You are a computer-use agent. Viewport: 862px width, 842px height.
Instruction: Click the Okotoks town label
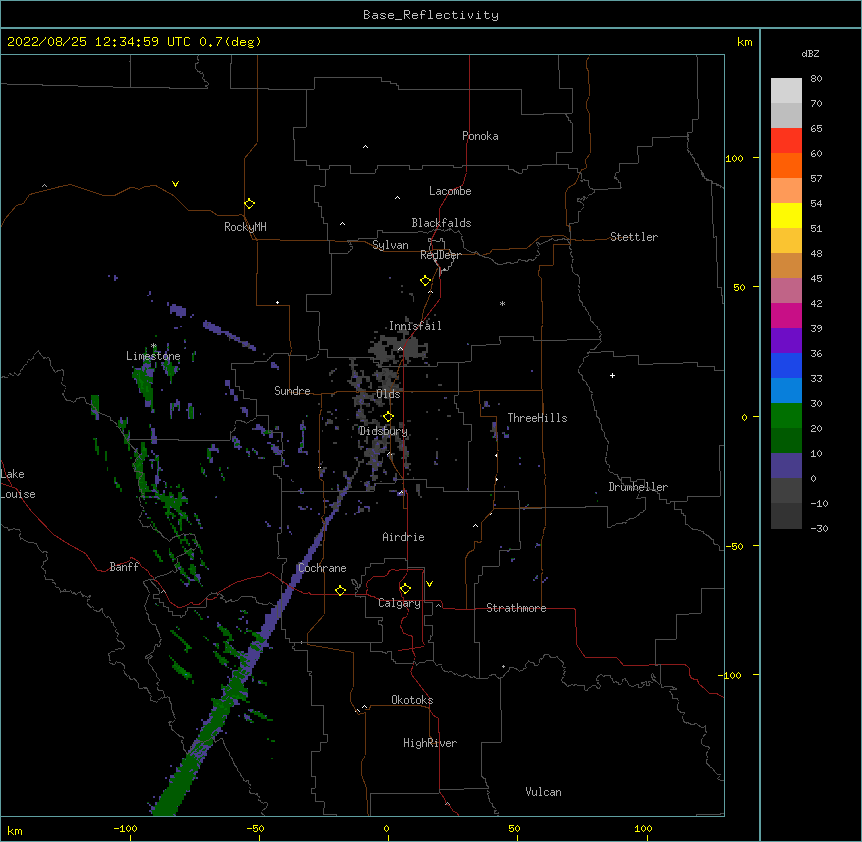pos(412,700)
